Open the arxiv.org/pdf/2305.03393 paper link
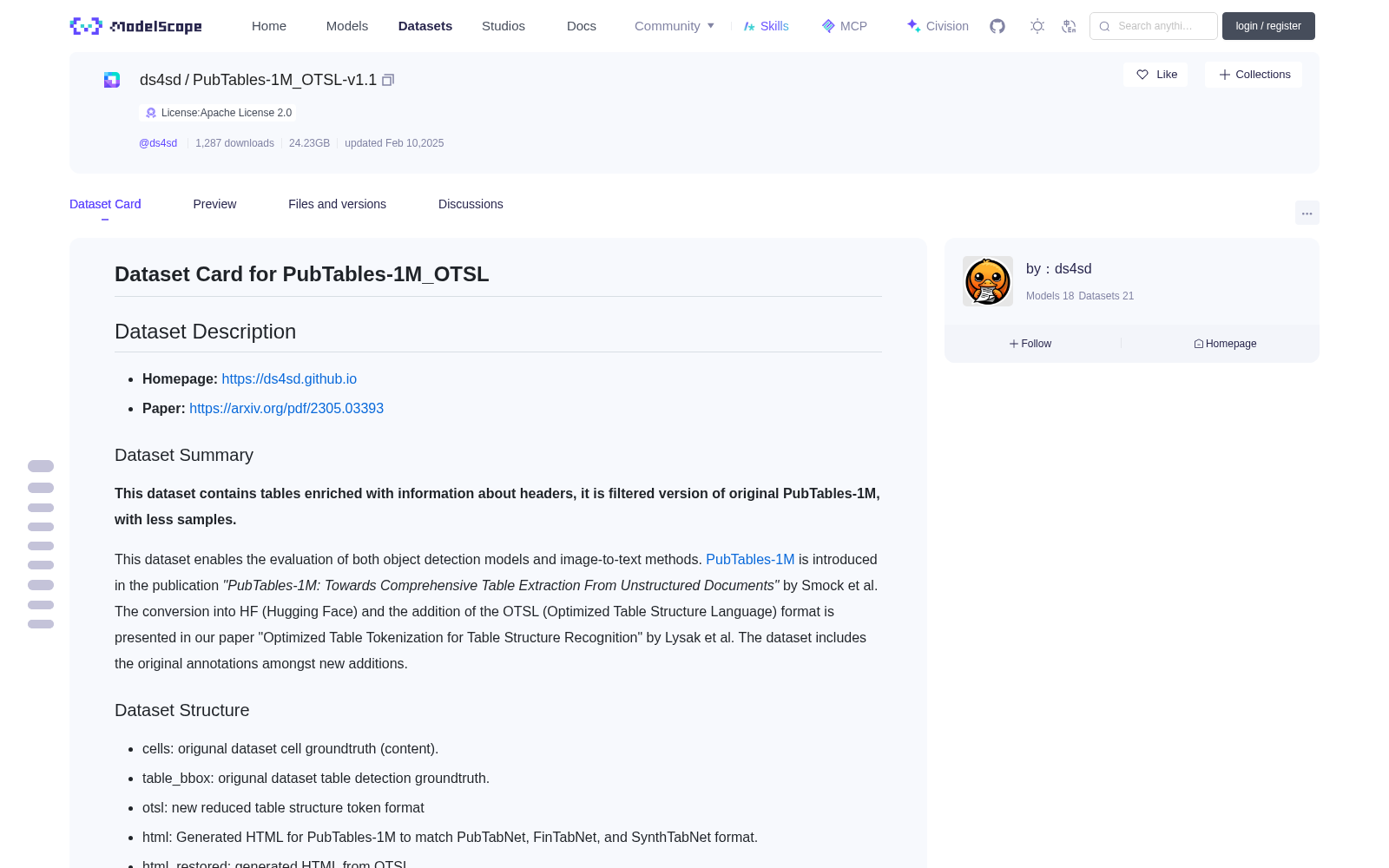 tap(286, 409)
